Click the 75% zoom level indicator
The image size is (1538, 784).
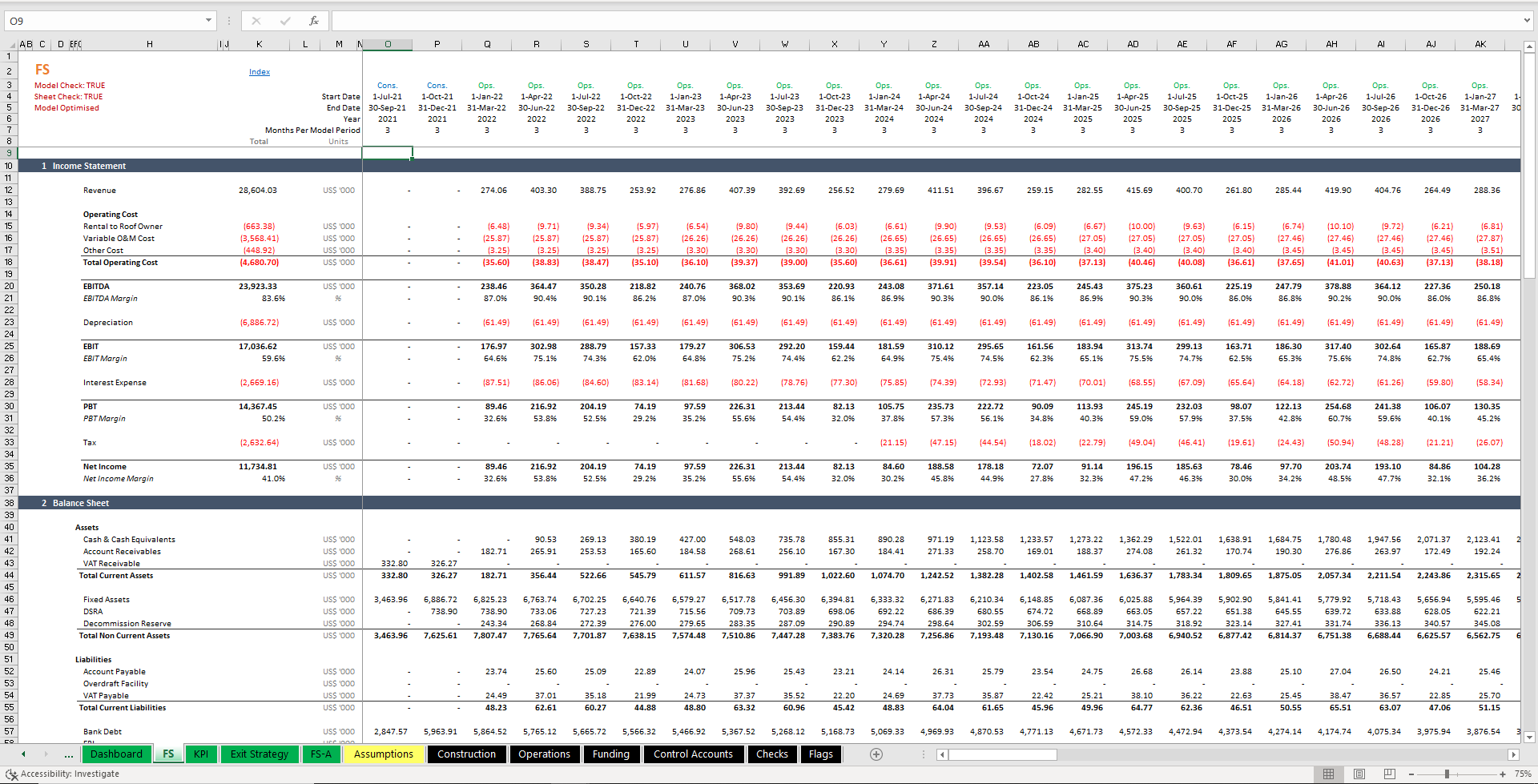[x=1523, y=774]
